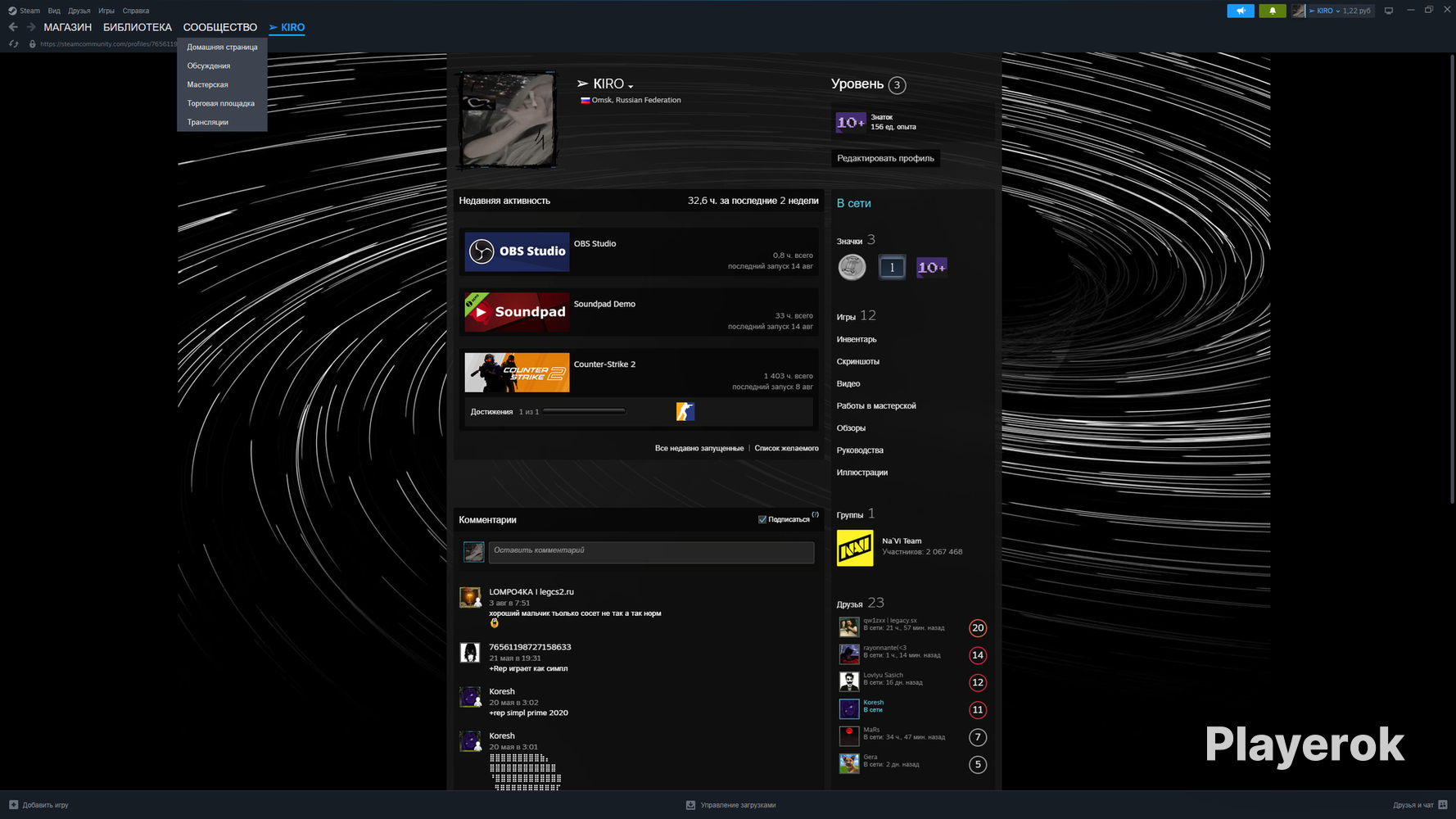Open Koresh avatar in friends list
The width and height of the screenshot is (1456, 819).
click(x=849, y=708)
